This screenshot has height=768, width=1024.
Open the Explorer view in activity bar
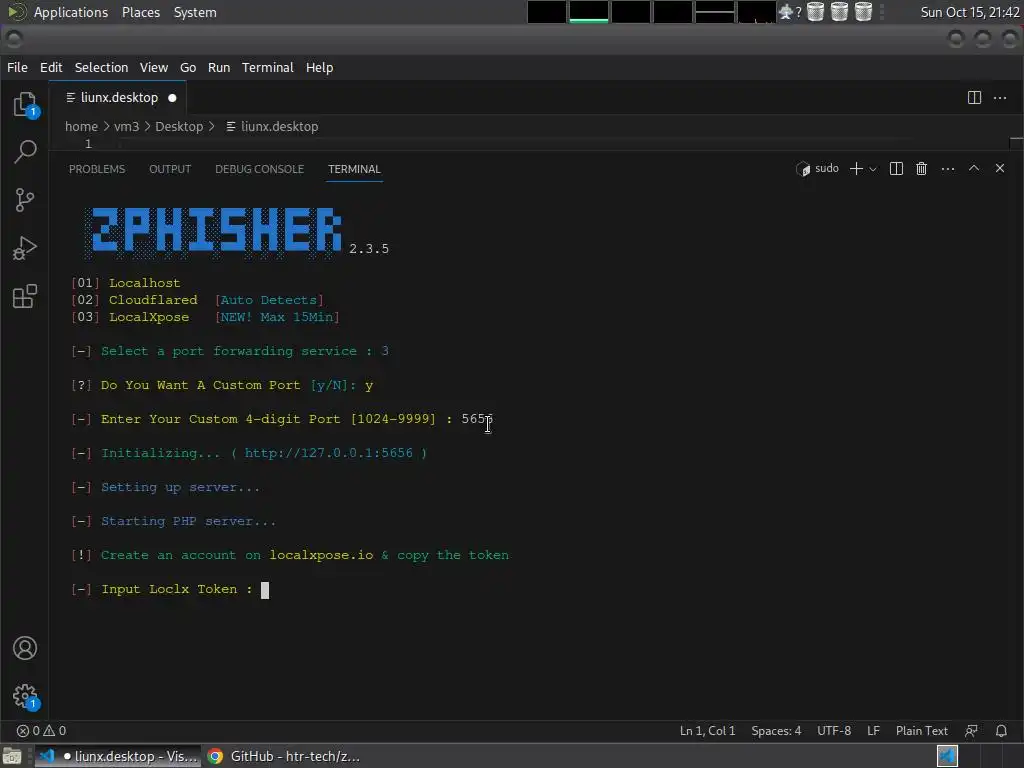coord(25,104)
